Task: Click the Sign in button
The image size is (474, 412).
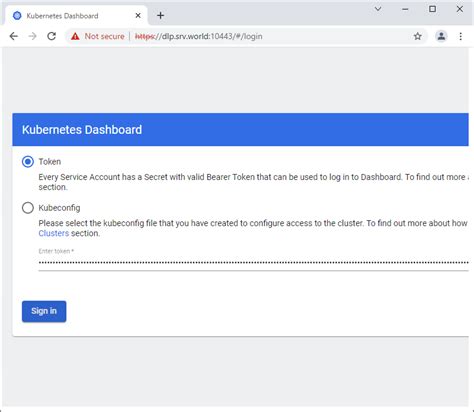Action: click(x=44, y=311)
